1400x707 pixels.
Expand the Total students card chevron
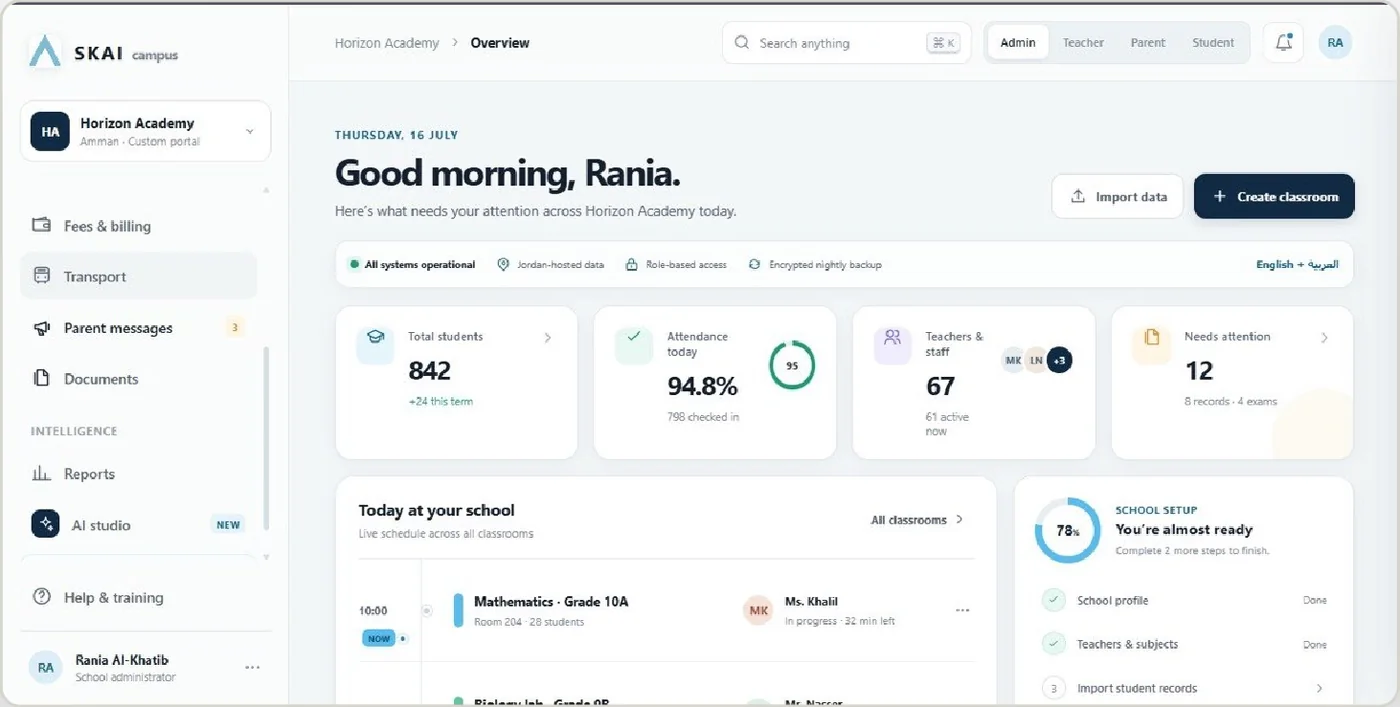pos(547,338)
